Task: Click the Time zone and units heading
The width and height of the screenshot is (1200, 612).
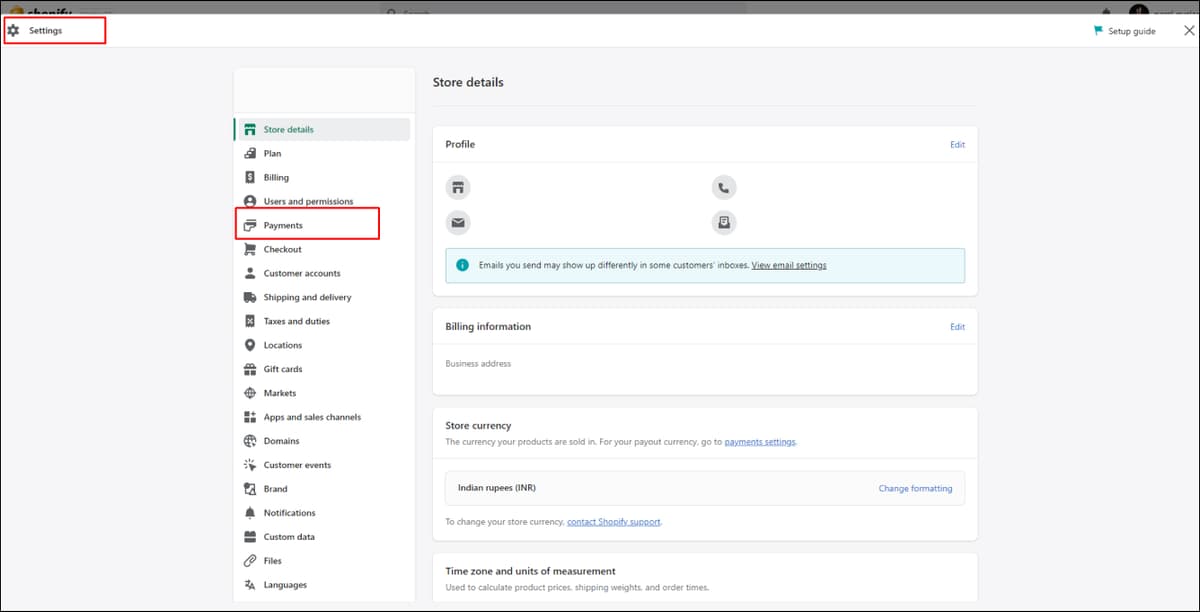Action: coord(530,572)
